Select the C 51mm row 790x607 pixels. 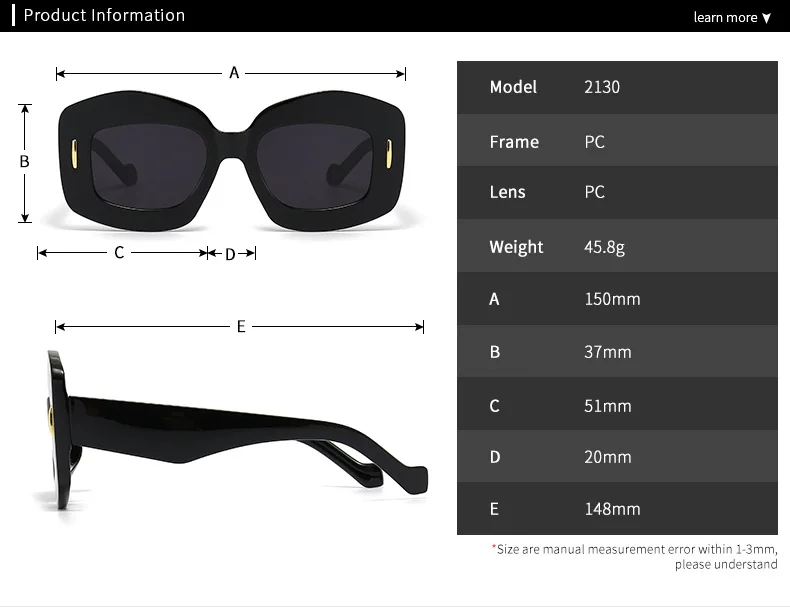(617, 403)
